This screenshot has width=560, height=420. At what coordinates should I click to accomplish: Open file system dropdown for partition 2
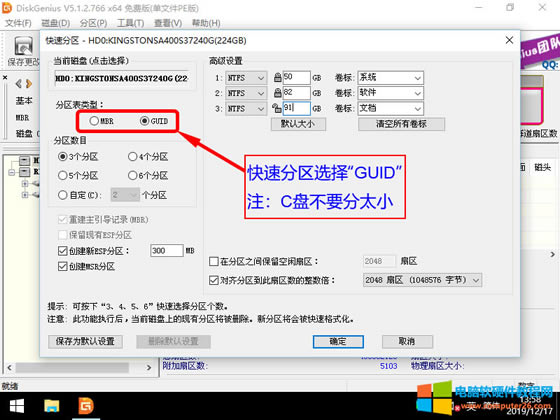pyautogui.click(x=246, y=93)
